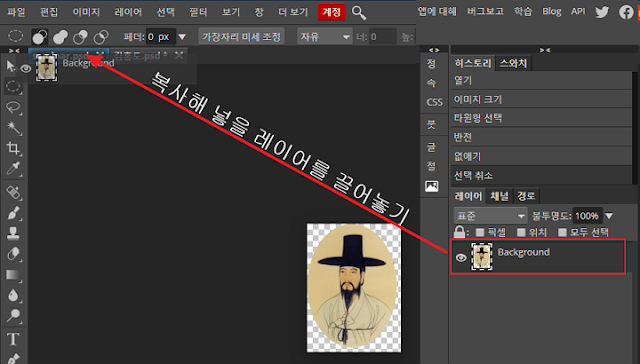The width and height of the screenshot is (640, 364).
Task: Open the 붓 brush side panel
Action: click(431, 124)
